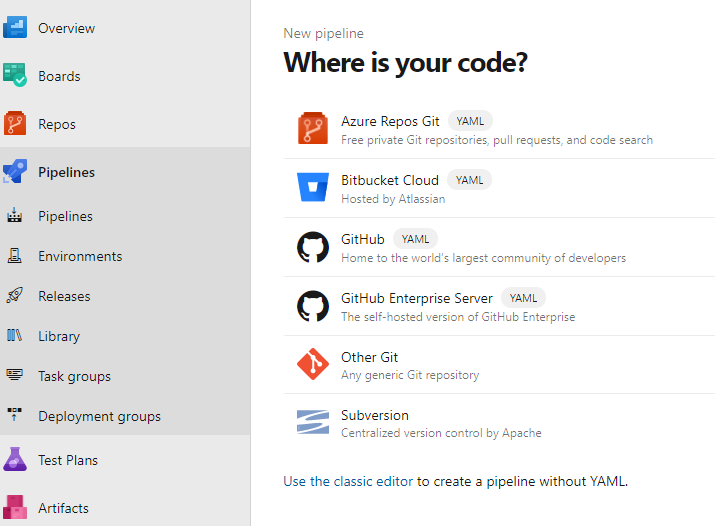Click the Pipelines rocket icon header
Image resolution: width=715 pixels, height=526 pixels.
(x=15, y=171)
